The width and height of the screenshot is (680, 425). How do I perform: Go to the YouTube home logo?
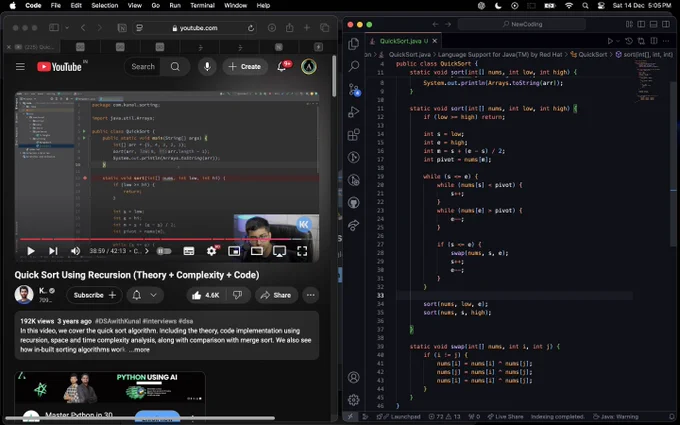pyautogui.click(x=60, y=67)
